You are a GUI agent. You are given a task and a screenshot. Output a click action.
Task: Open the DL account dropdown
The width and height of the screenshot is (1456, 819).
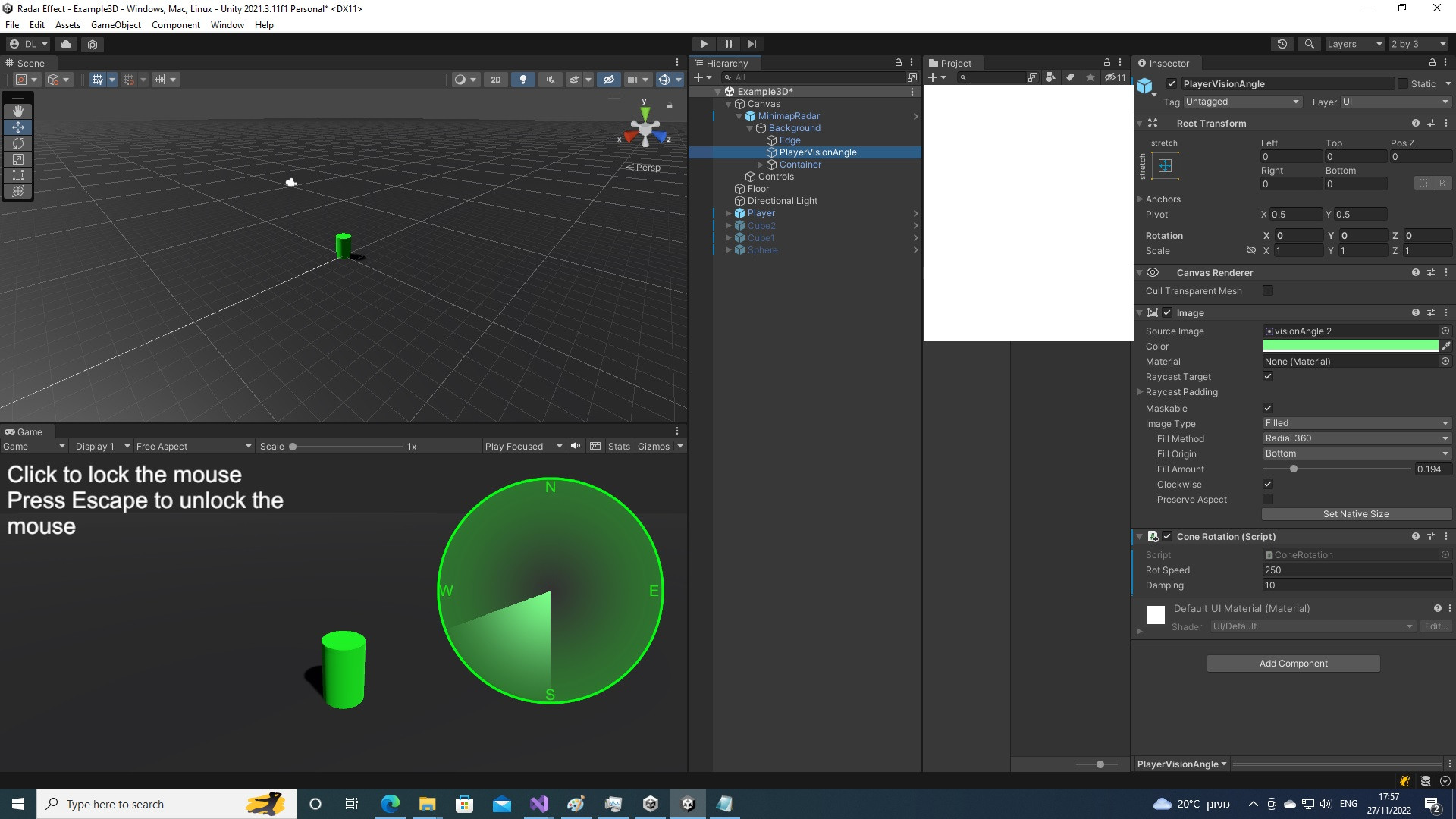coord(28,44)
